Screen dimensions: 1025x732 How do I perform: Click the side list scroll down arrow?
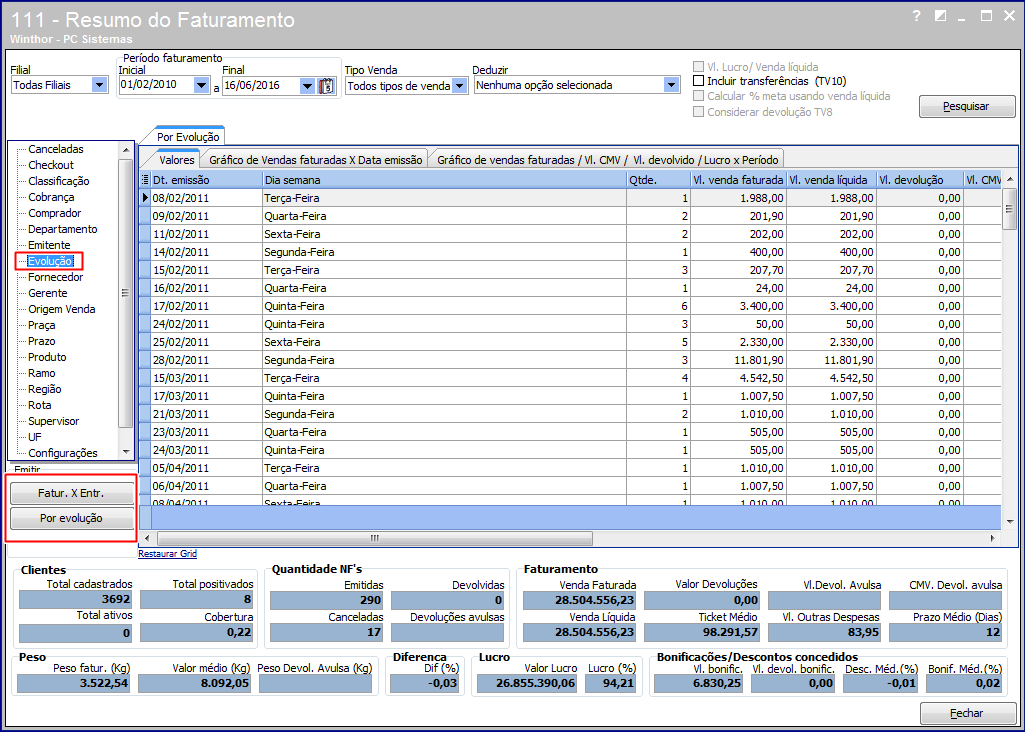(126, 452)
